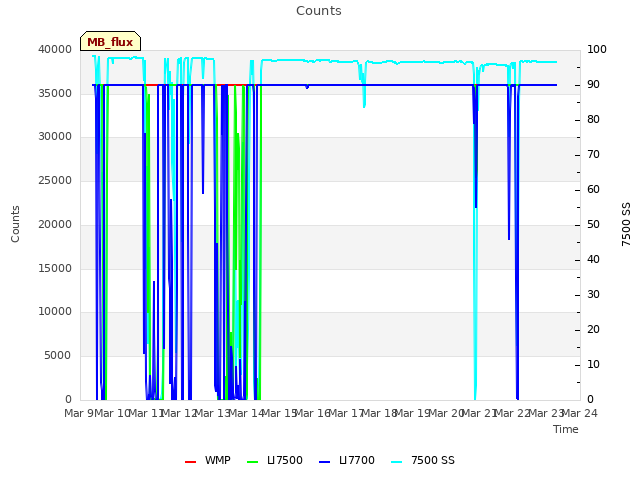Click the 15000 tick on left axis
The image size is (640, 480).
pos(55,268)
